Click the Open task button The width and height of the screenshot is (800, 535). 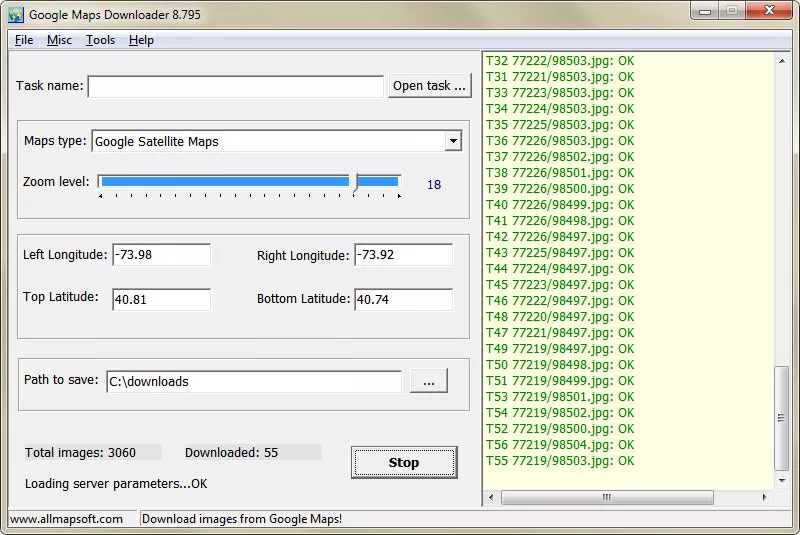pyautogui.click(x=429, y=86)
